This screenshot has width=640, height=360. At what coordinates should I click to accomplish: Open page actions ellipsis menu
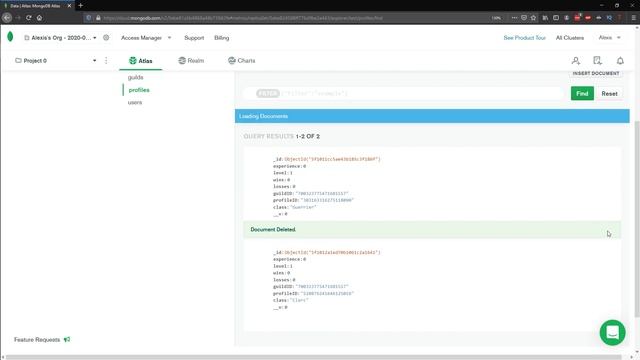[x=514, y=18]
